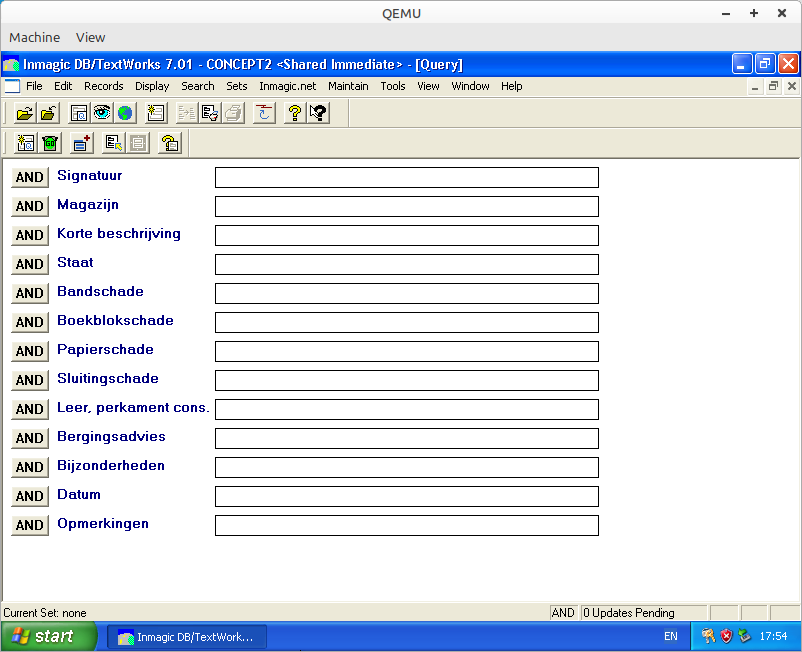Toggle the AND operator beside Signatuur
The image size is (802, 652).
(x=30, y=177)
